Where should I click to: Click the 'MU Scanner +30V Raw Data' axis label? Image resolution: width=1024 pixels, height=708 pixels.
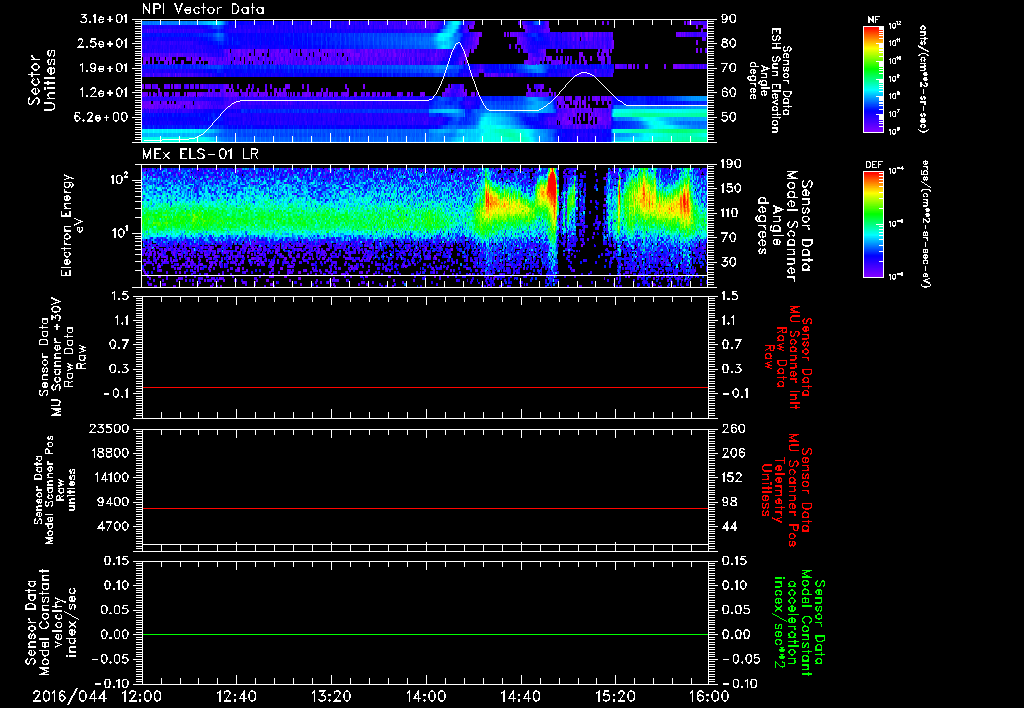click(x=63, y=357)
